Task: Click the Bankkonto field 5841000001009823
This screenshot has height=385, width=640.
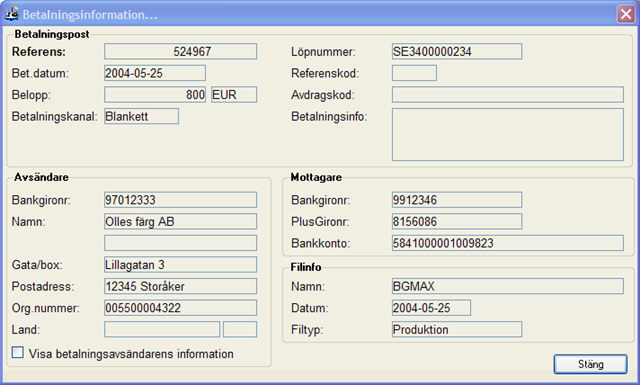Action: click(508, 243)
